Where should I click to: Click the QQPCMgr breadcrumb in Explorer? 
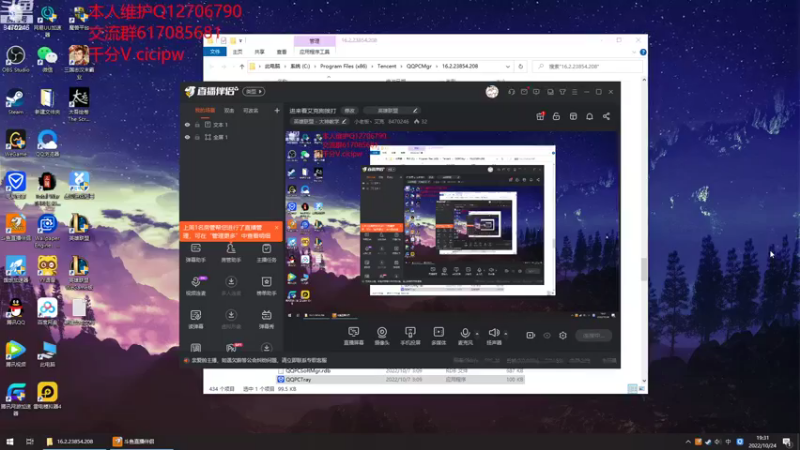click(419, 66)
